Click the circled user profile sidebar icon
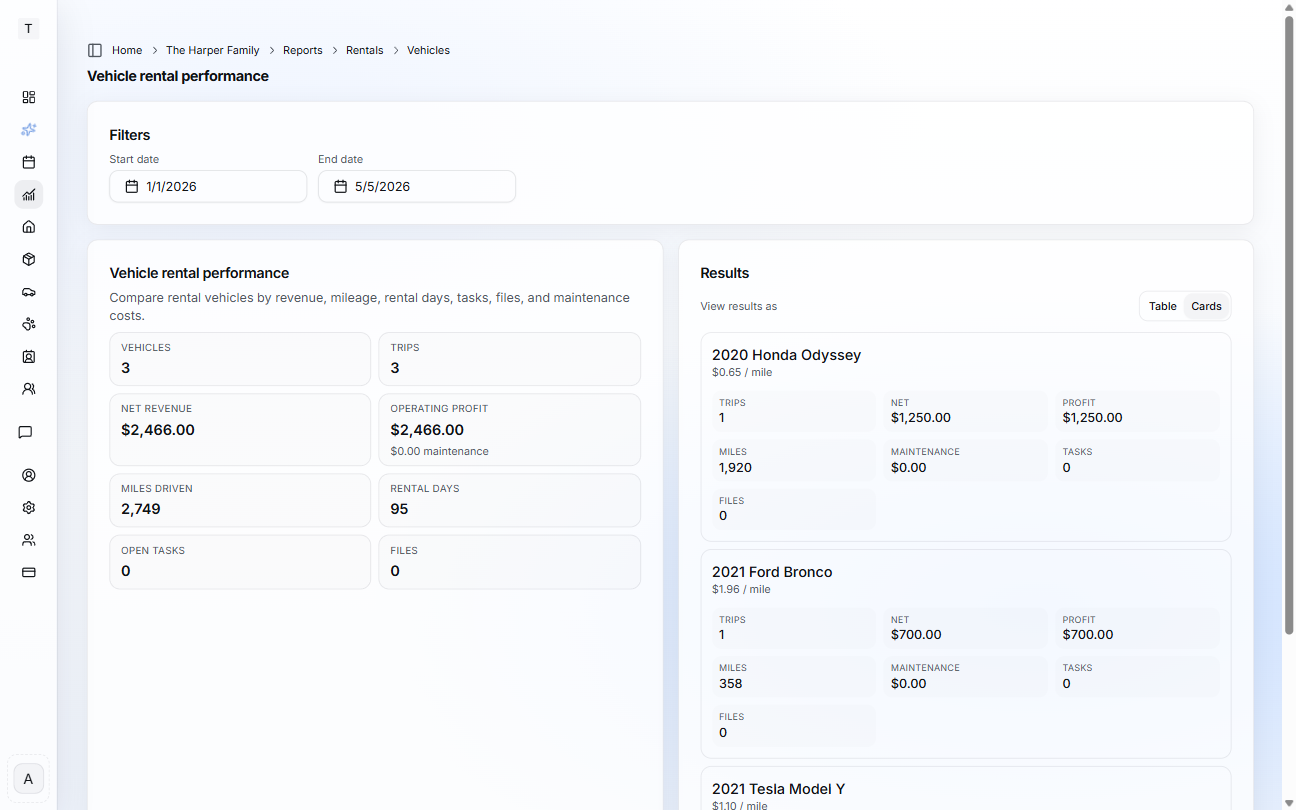This screenshot has width=1296, height=810. [29, 475]
